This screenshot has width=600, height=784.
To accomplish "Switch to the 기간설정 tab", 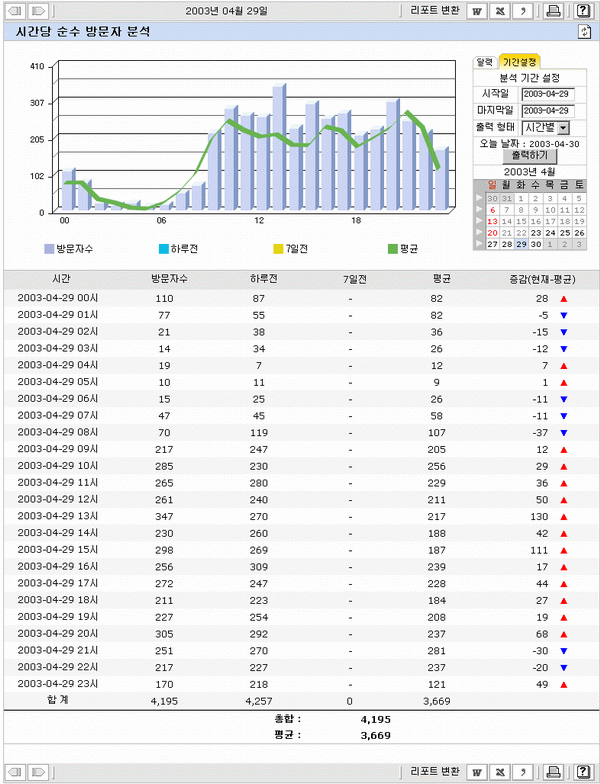I will coord(520,62).
